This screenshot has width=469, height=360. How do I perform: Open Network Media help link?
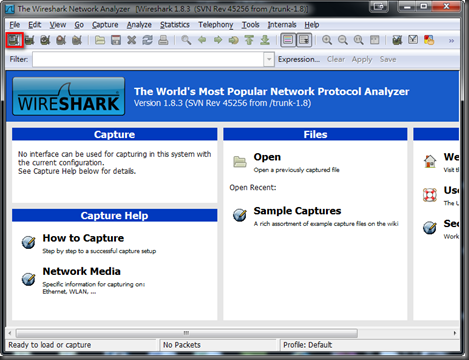[x=81, y=271]
